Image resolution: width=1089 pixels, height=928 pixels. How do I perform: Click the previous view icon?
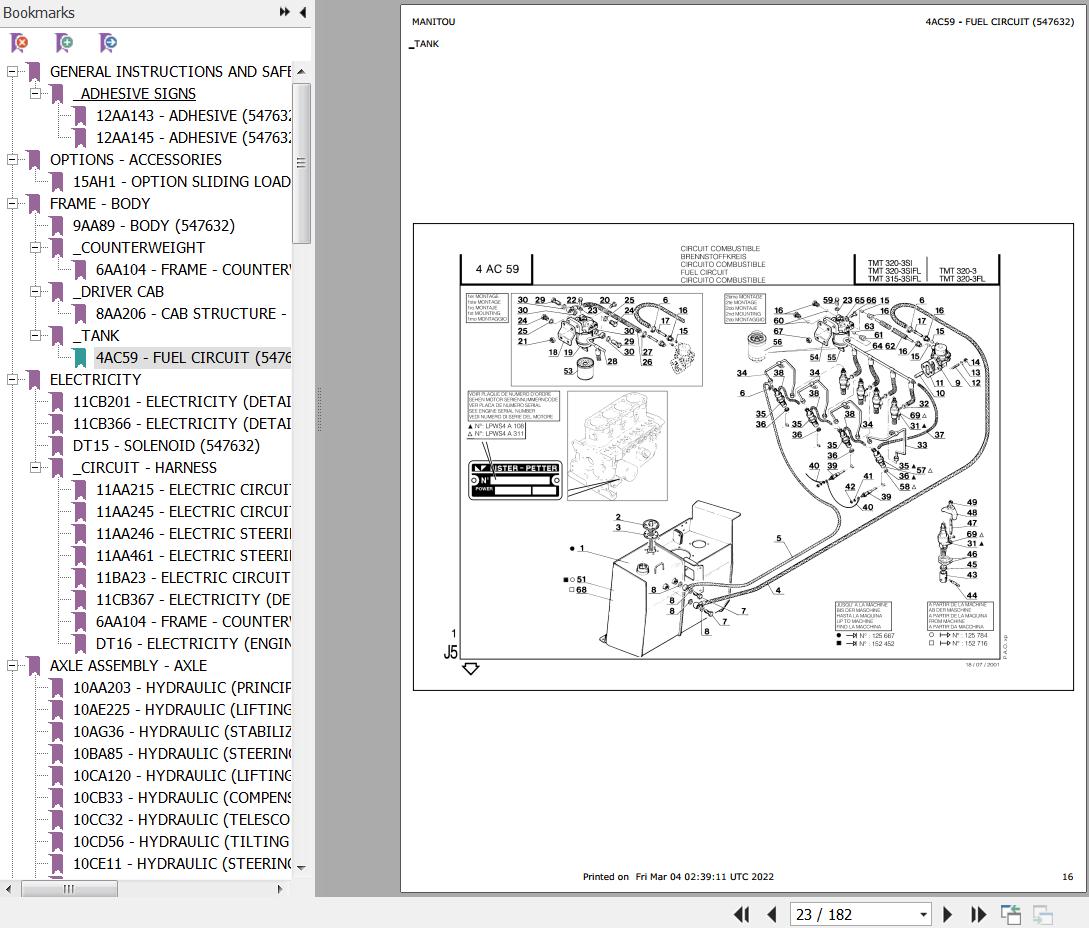tap(1011, 914)
